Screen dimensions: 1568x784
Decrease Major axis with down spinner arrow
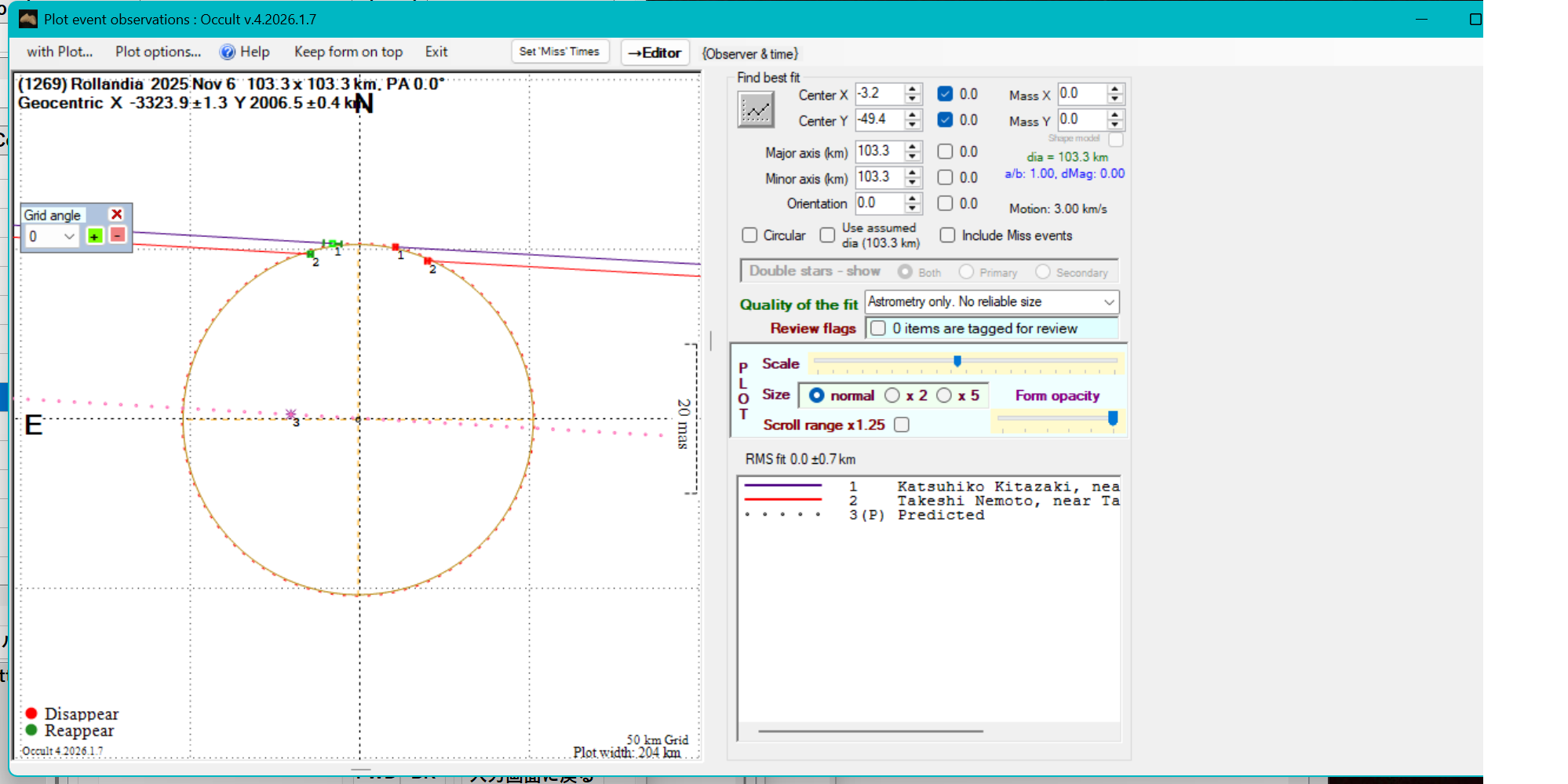pos(912,156)
